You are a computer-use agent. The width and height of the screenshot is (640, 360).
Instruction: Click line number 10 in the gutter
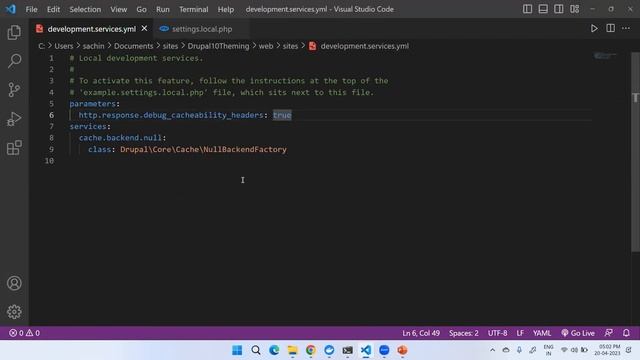(x=49, y=161)
